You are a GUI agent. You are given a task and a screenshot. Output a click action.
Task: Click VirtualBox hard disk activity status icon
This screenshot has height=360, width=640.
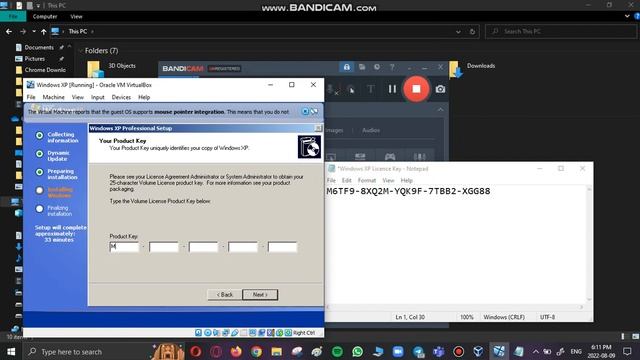tap(198, 333)
